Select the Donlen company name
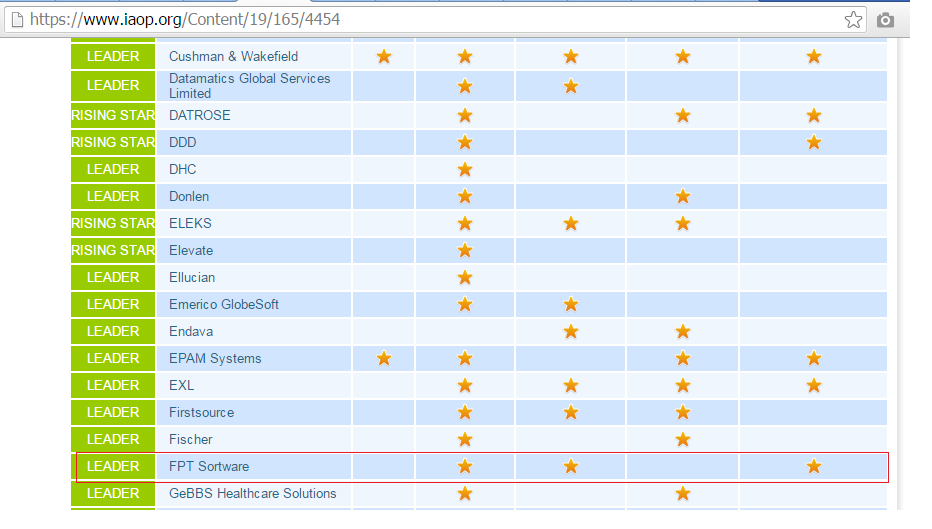The width and height of the screenshot is (932, 529). [x=189, y=196]
